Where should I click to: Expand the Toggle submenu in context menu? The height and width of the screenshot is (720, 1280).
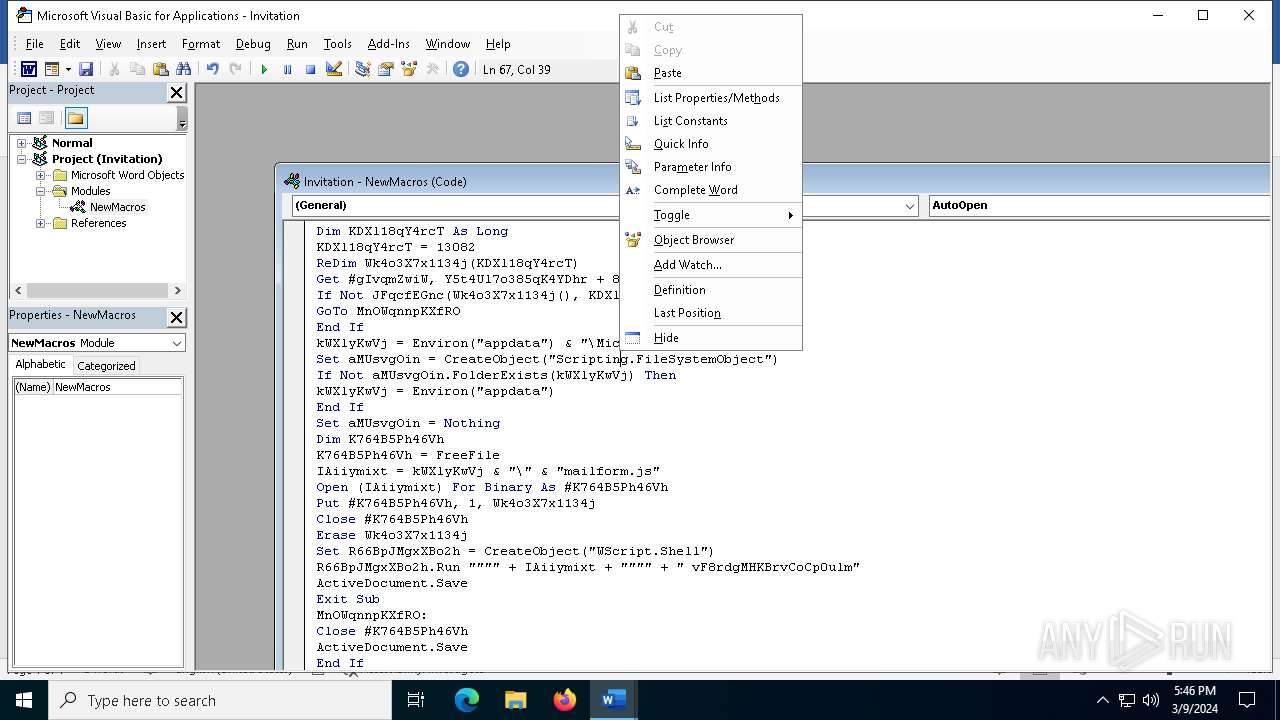(711, 215)
